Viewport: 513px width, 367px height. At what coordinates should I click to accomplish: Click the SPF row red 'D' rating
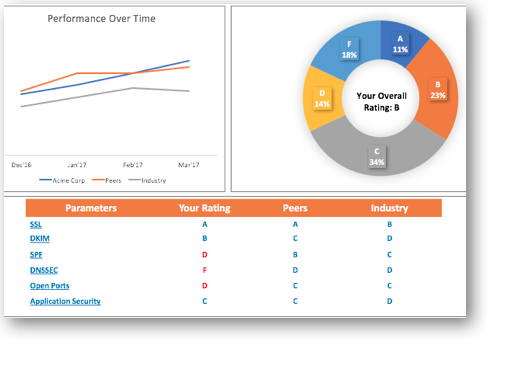[x=205, y=255]
